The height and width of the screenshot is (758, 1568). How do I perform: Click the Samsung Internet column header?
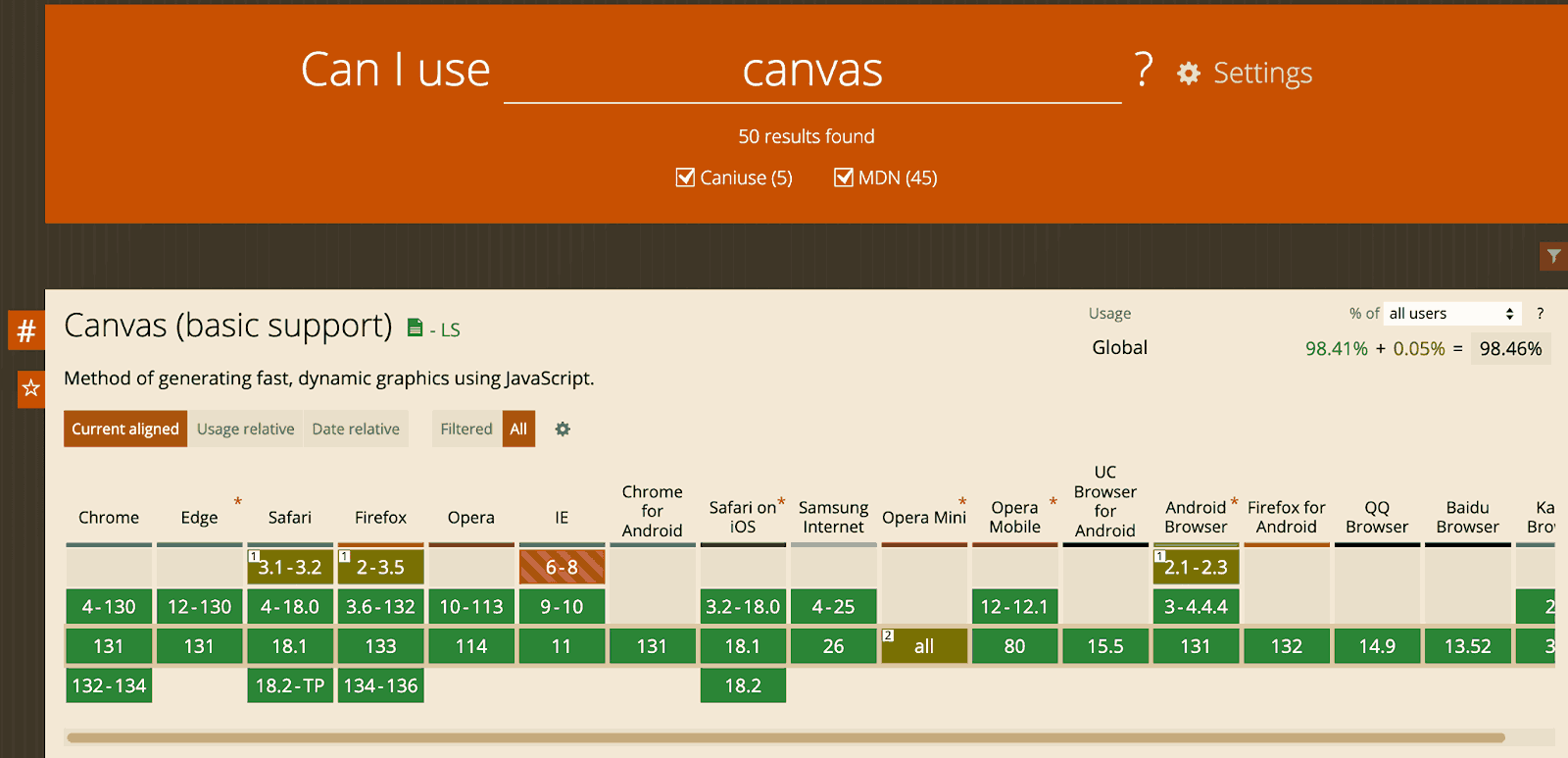[x=833, y=517]
